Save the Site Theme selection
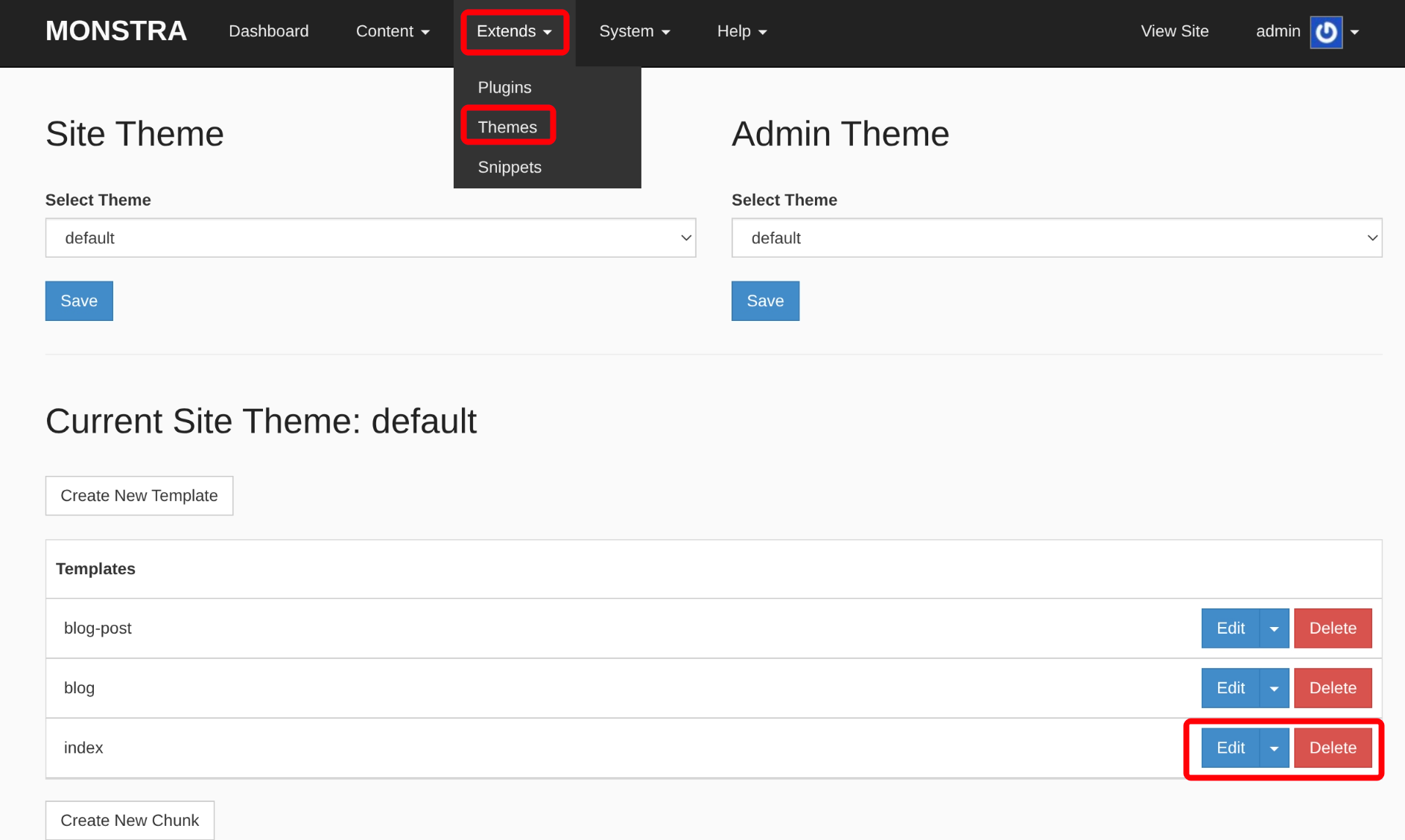Viewport: 1405px width, 840px height. click(x=79, y=301)
